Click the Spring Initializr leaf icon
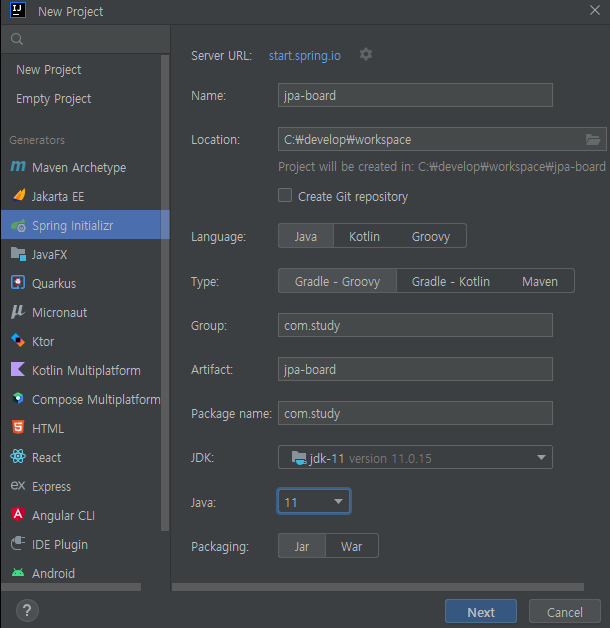 click(x=18, y=225)
